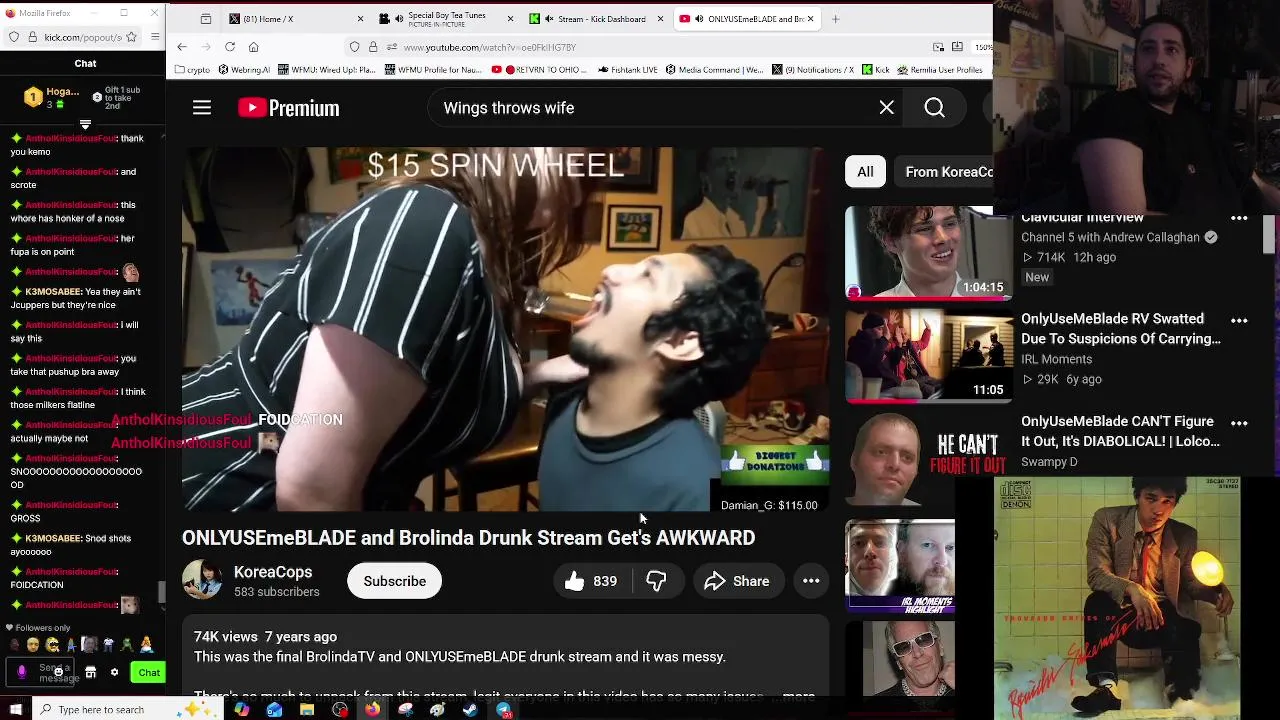Open the RV Swatted video thumbnail

pyautogui.click(x=928, y=355)
